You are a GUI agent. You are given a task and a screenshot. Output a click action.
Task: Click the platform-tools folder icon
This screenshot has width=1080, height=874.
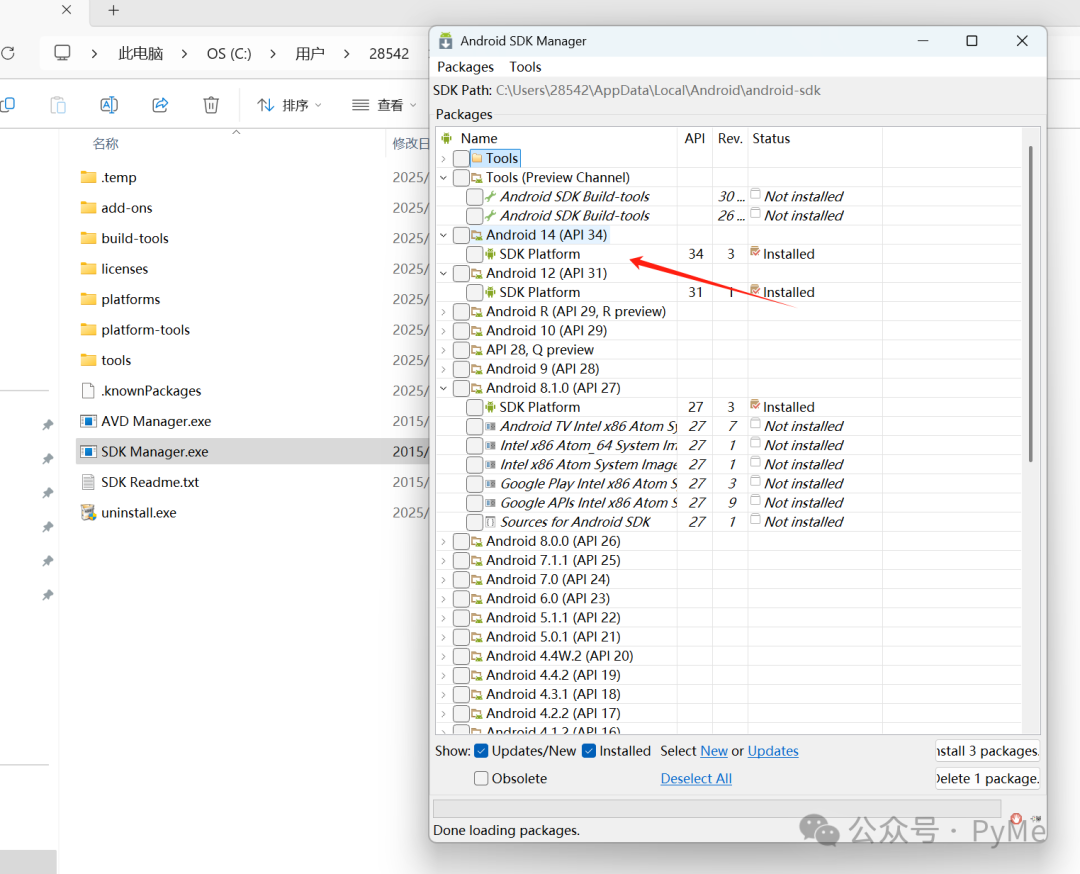[x=88, y=329]
